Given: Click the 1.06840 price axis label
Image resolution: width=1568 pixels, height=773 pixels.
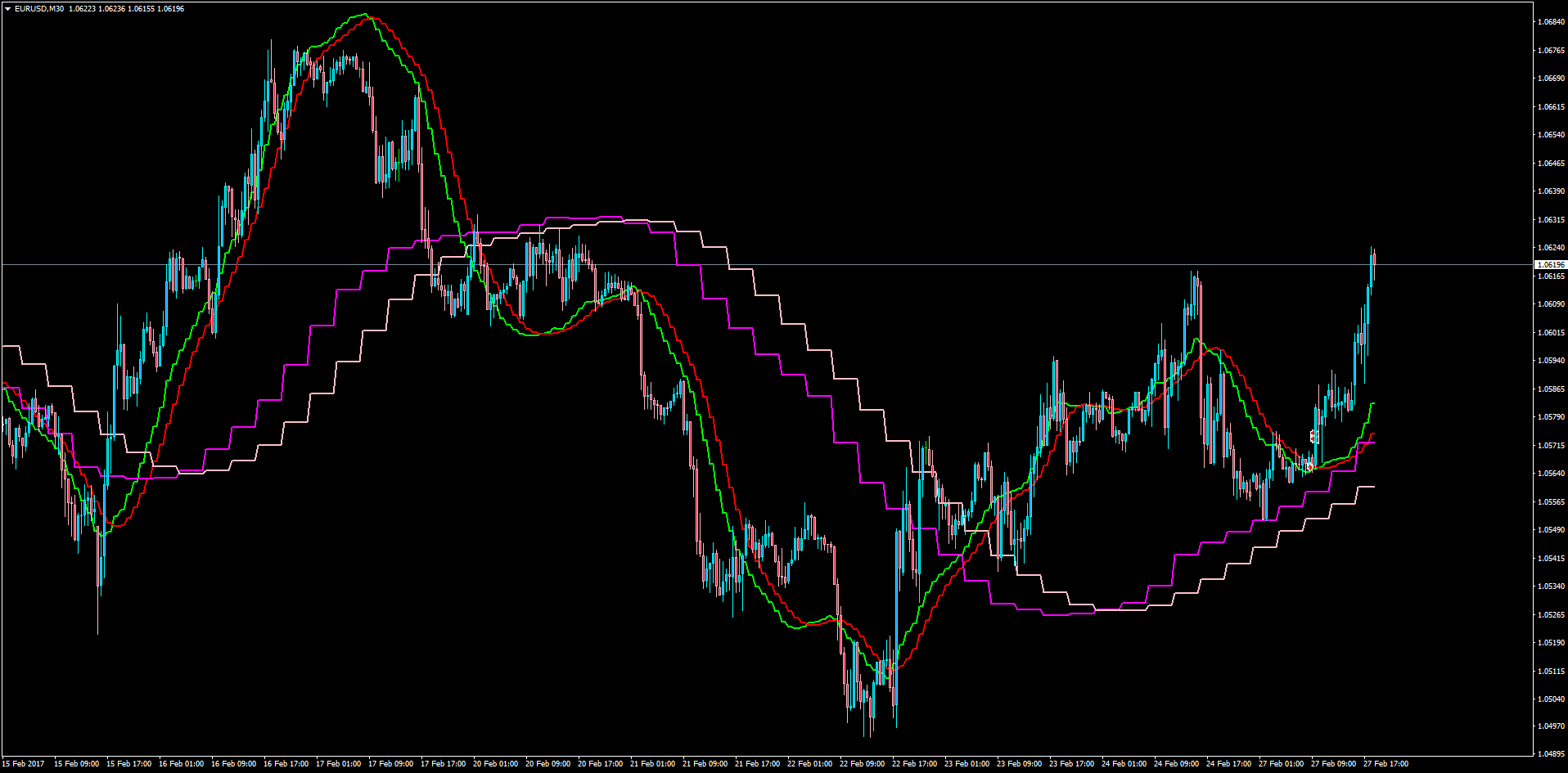Looking at the screenshot, I should click(x=1551, y=22).
